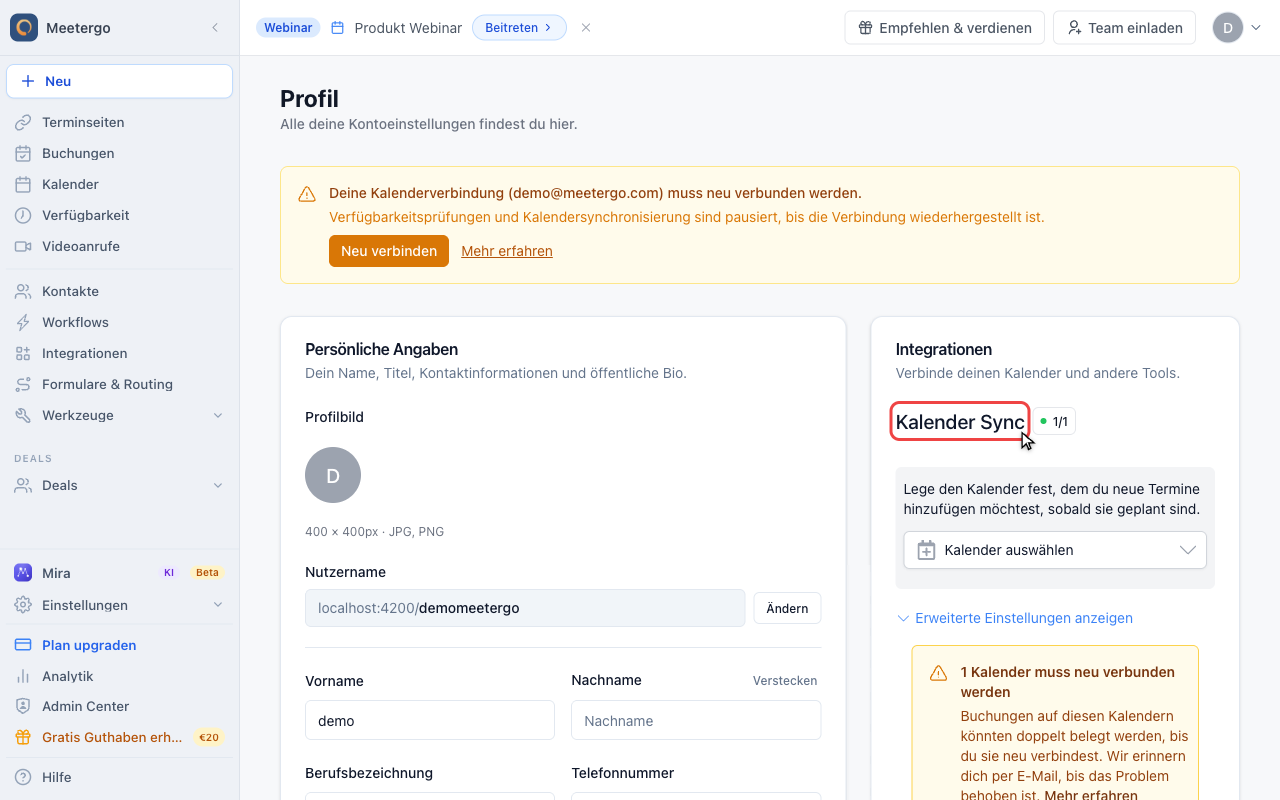1280x800 pixels.
Task: Click Ändern next to username
Action: point(787,608)
